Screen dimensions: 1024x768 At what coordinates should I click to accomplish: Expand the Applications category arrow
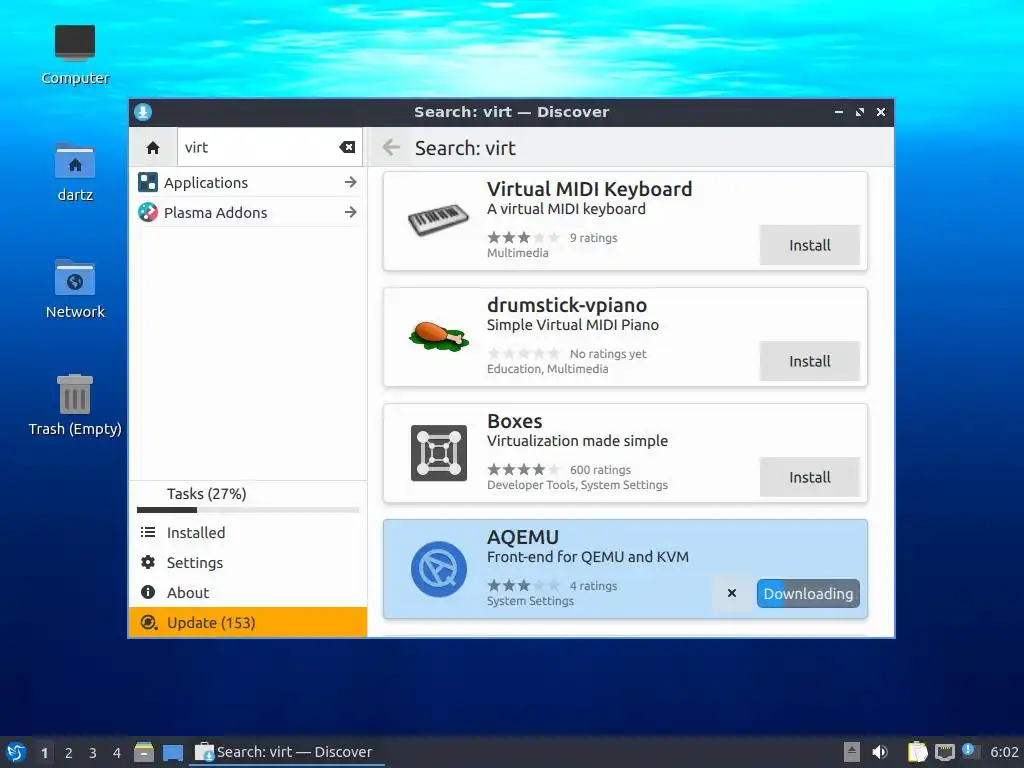click(351, 182)
